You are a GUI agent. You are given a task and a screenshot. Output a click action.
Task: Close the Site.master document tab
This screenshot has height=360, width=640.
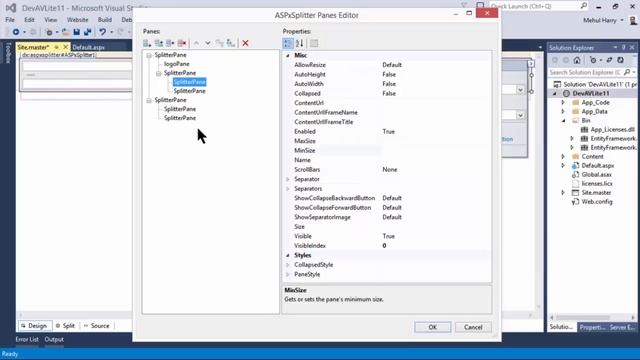point(65,47)
